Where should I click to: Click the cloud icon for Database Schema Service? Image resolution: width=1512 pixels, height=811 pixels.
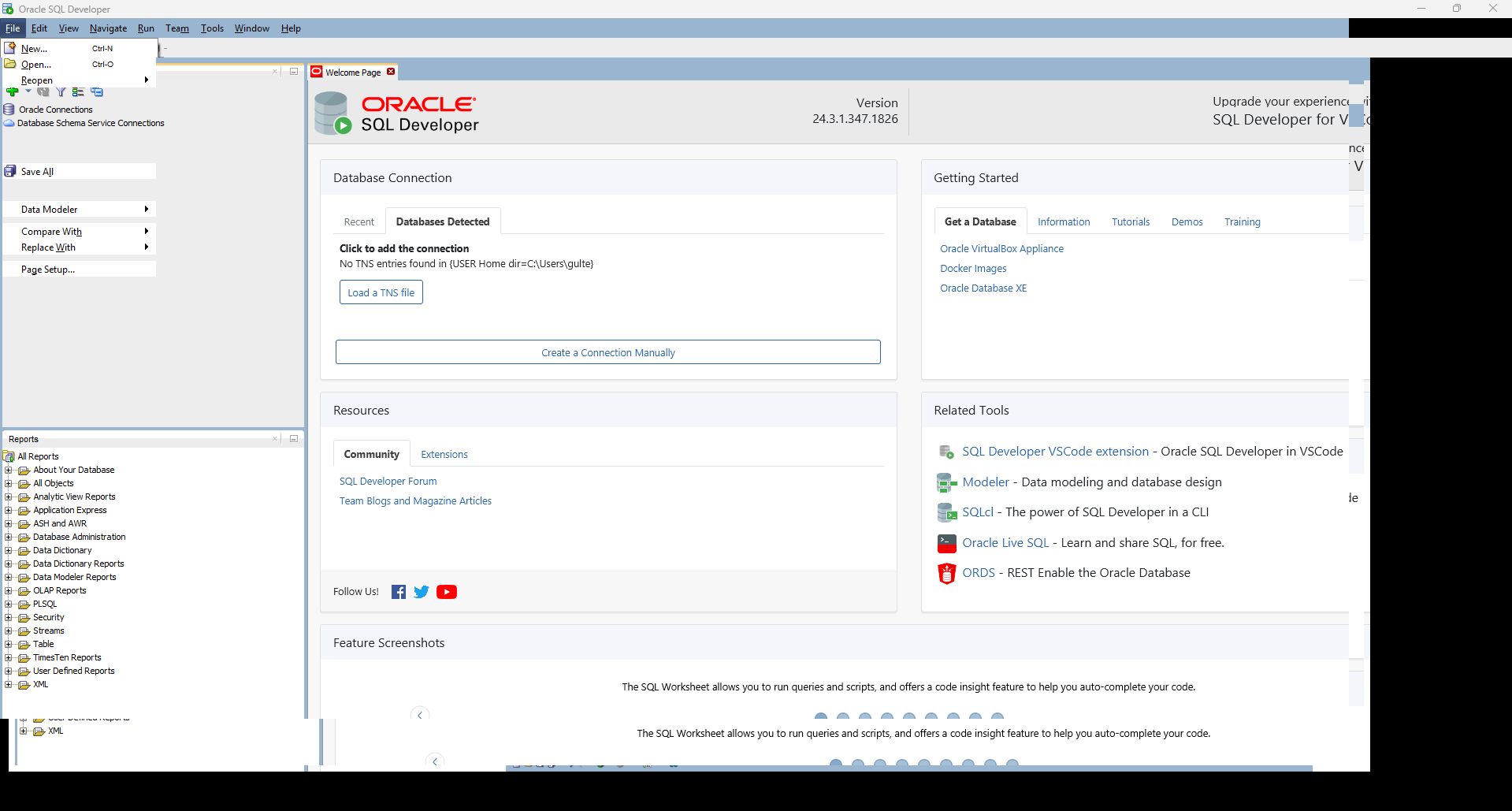coord(9,123)
